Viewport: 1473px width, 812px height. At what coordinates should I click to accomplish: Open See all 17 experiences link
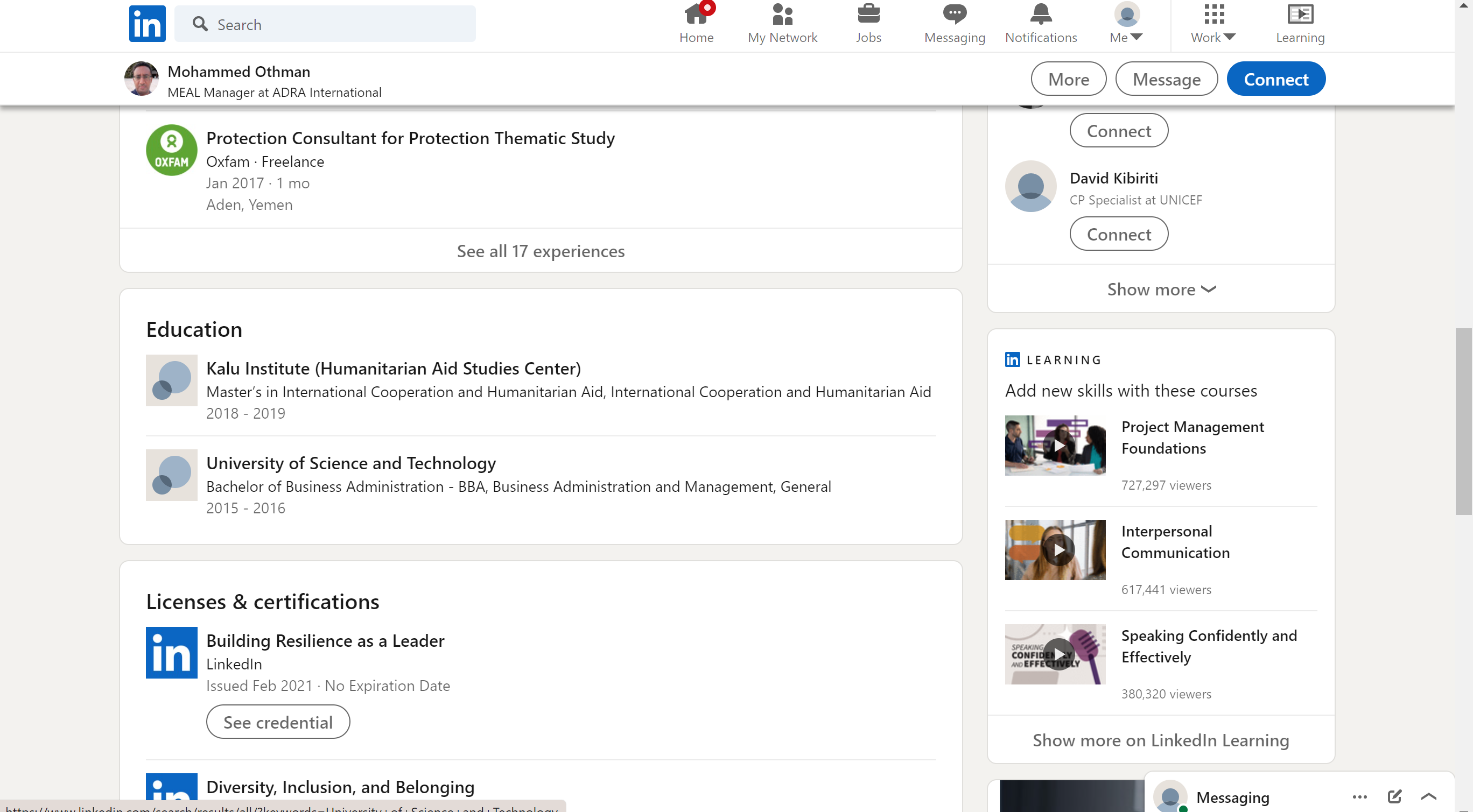pyautogui.click(x=541, y=251)
